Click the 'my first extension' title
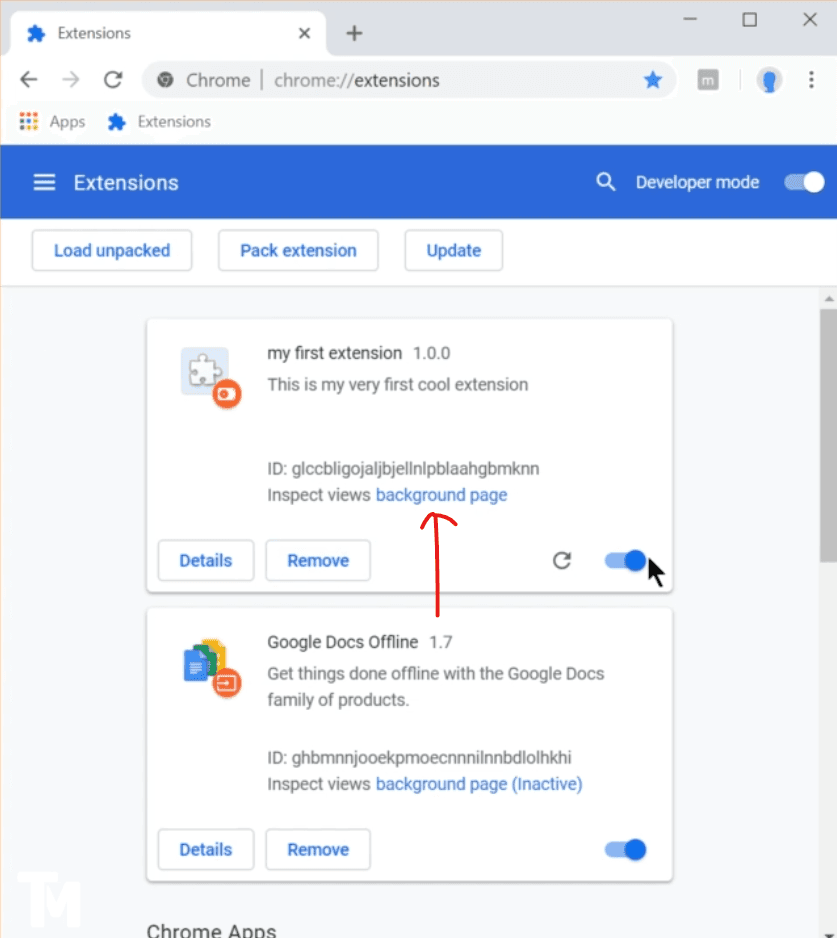837x938 pixels. 334,353
